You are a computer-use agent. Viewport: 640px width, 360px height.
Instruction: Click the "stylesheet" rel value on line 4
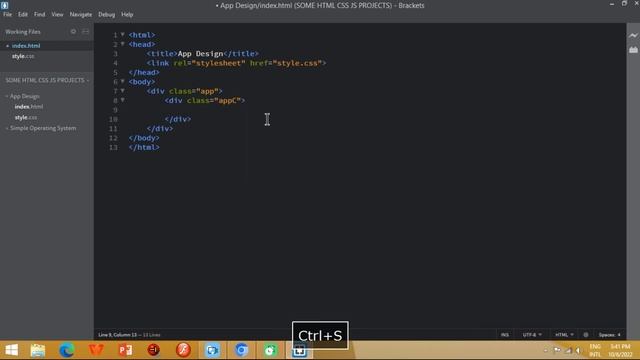tap(219, 63)
